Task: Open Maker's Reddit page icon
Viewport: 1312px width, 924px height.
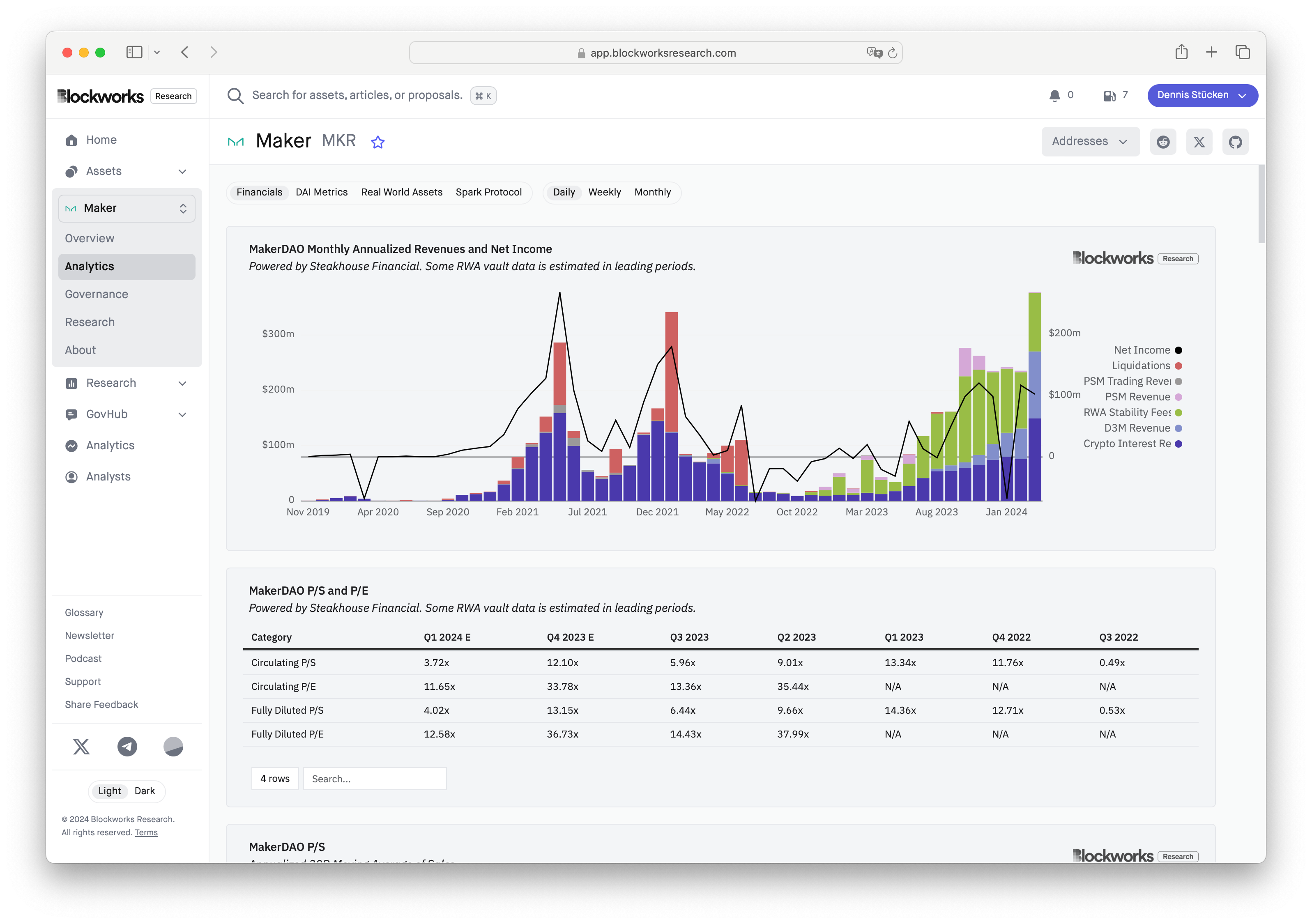Action: click(1163, 142)
